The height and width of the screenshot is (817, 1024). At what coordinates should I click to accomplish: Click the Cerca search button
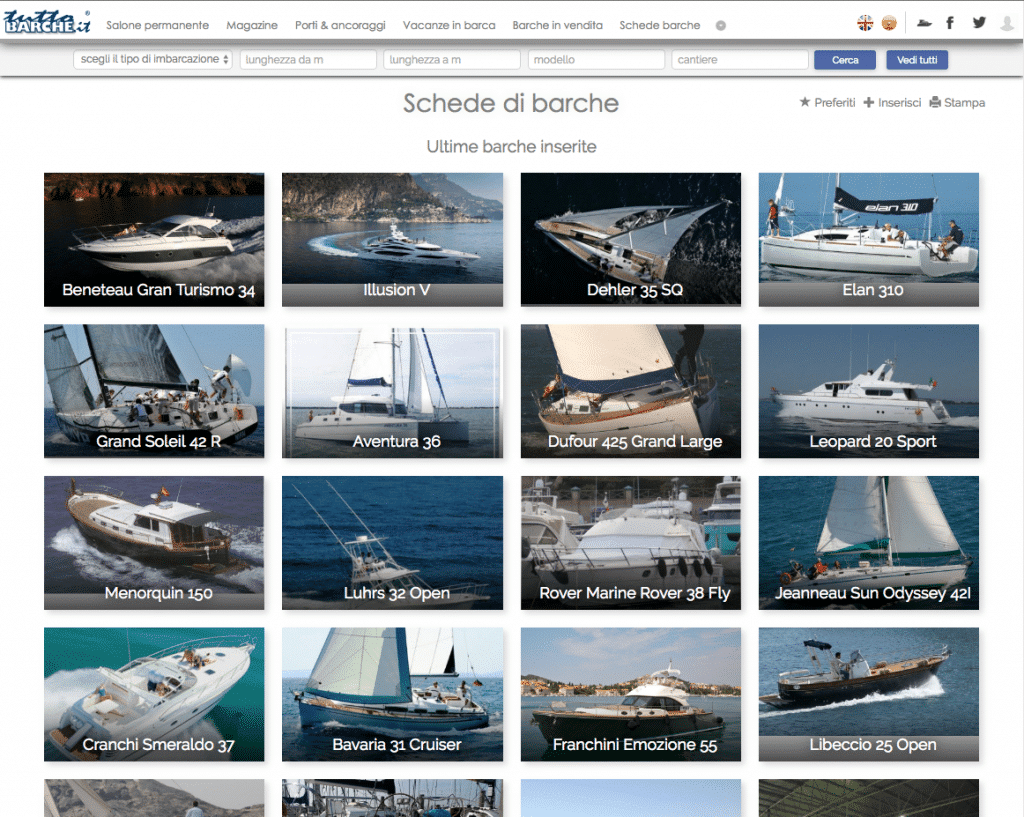click(x=845, y=60)
